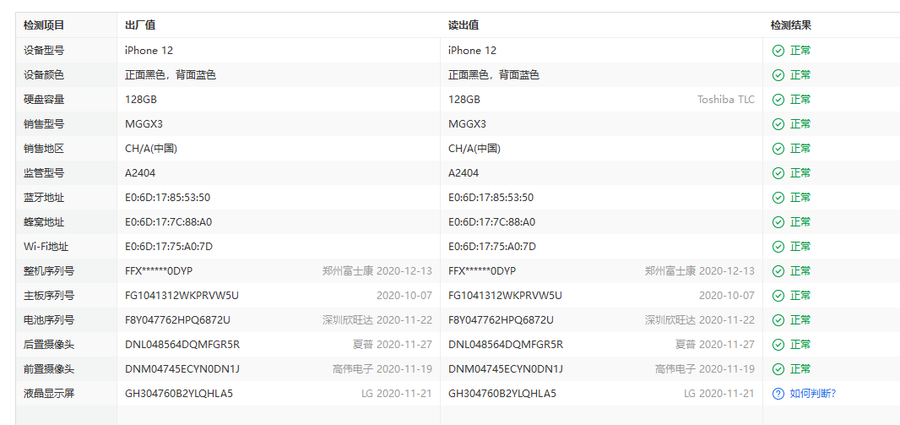
Task: Click the 出厂值 column header
Action: (140, 25)
